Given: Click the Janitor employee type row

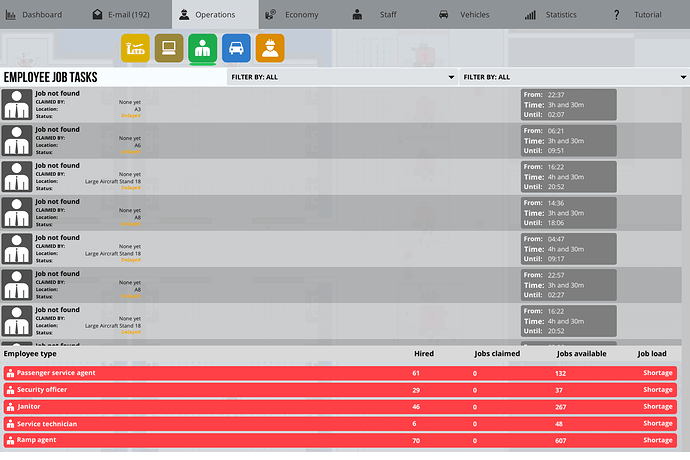Looking at the screenshot, I should 340,407.
